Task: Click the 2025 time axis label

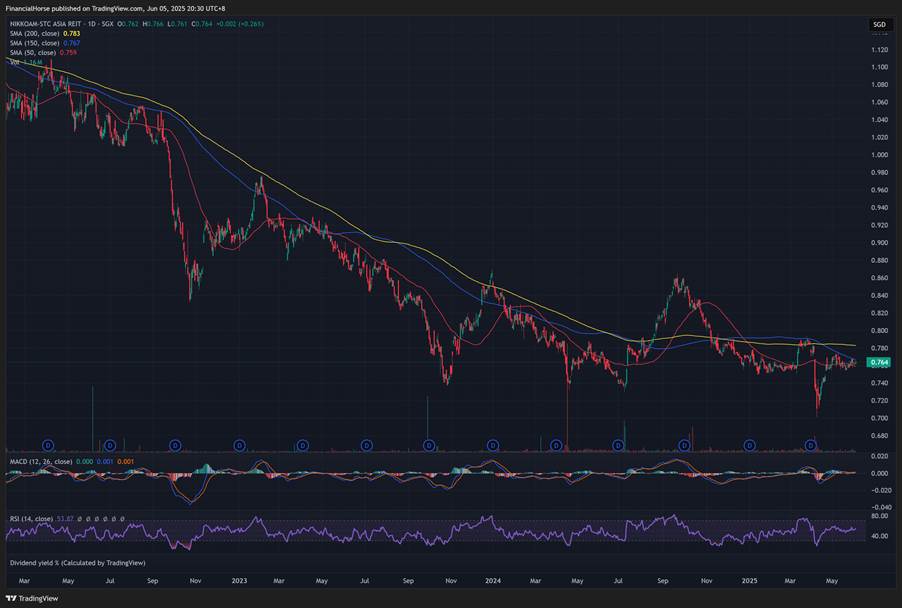Action: [x=750, y=581]
